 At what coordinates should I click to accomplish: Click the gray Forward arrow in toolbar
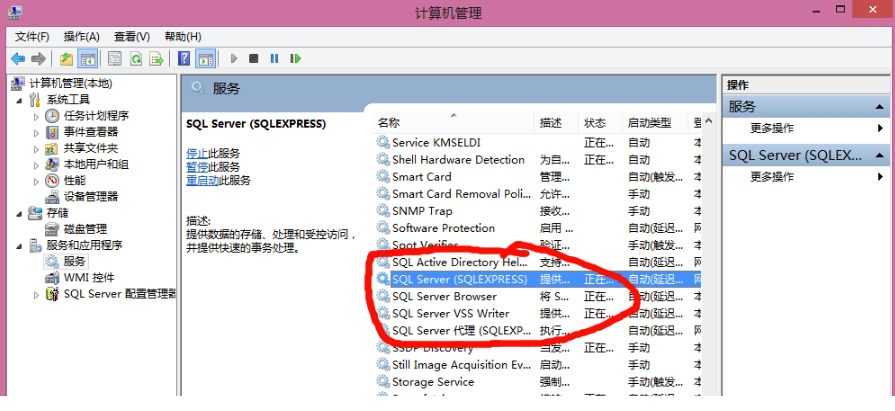point(38,58)
